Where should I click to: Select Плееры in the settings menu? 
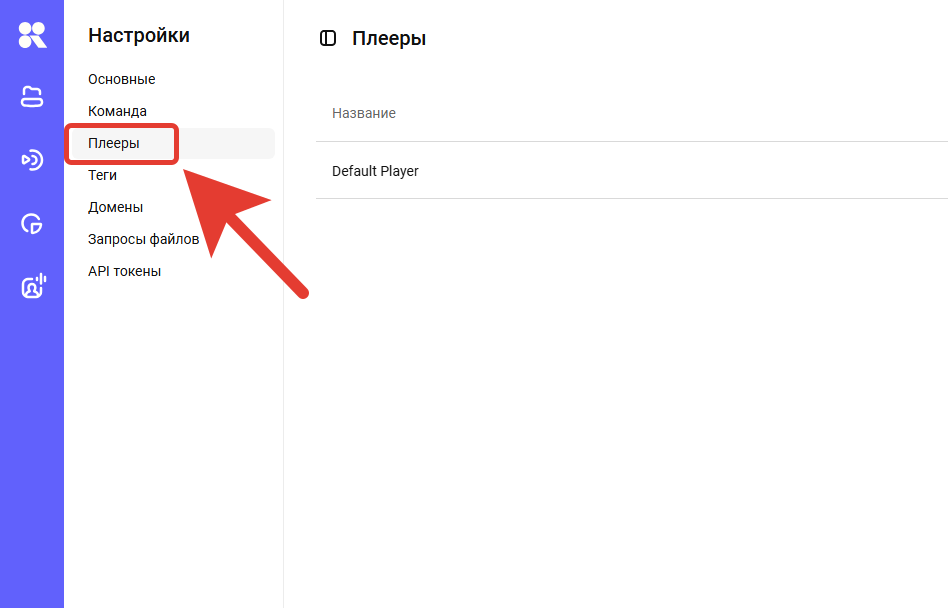pyautogui.click(x=114, y=143)
